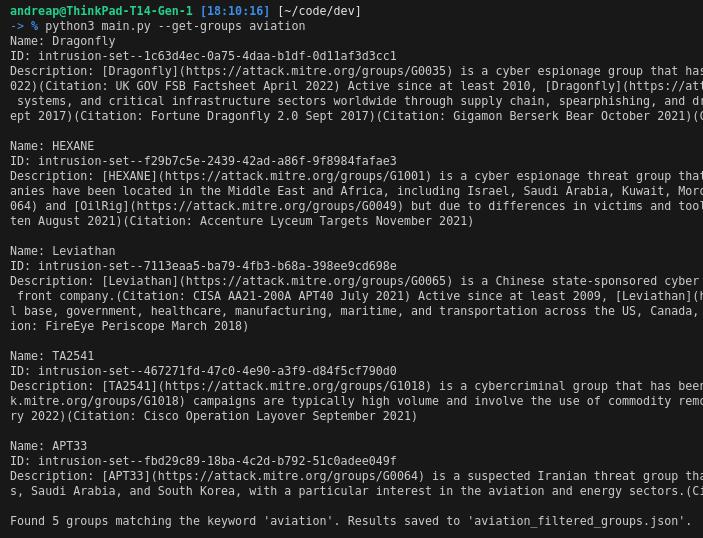Click the Dragonfly intrusion-set ID line
The width and height of the screenshot is (703, 538).
point(217,56)
